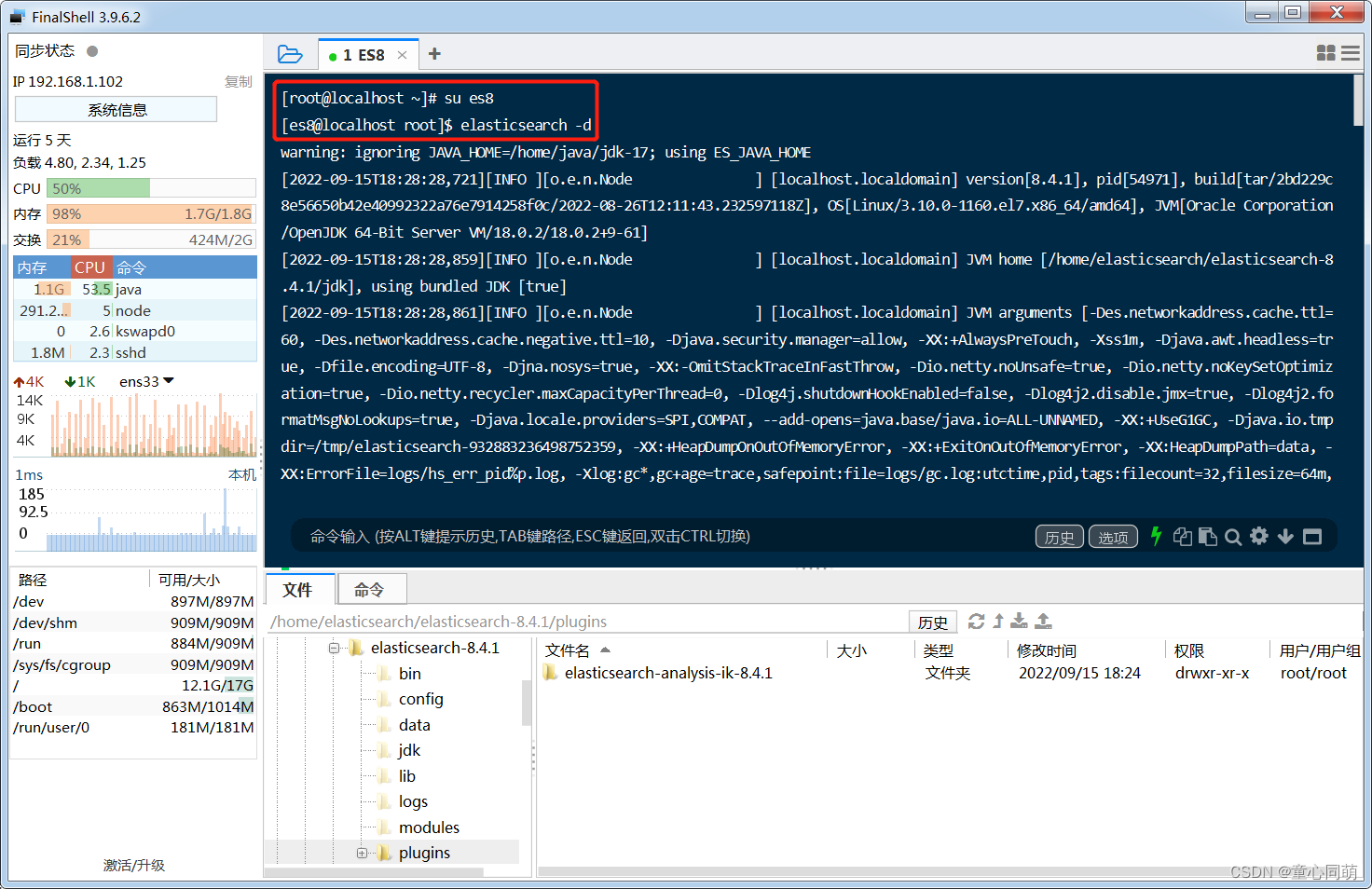Viewport: 1372px width, 889px height.
Task: Open 系统信息 in the left sidebar
Action: (115, 109)
